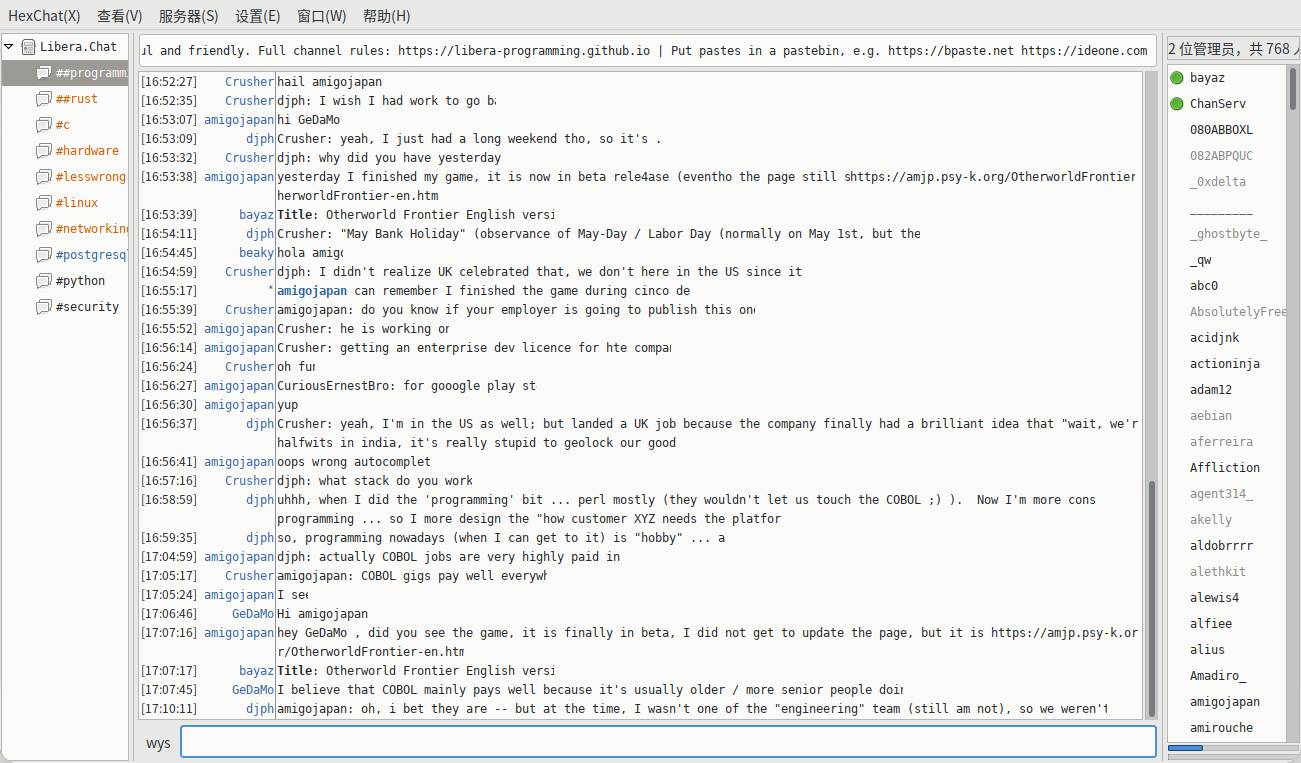1301x763 pixels.
Task: Open the 帮助(H) help menu
Action: click(x=387, y=16)
